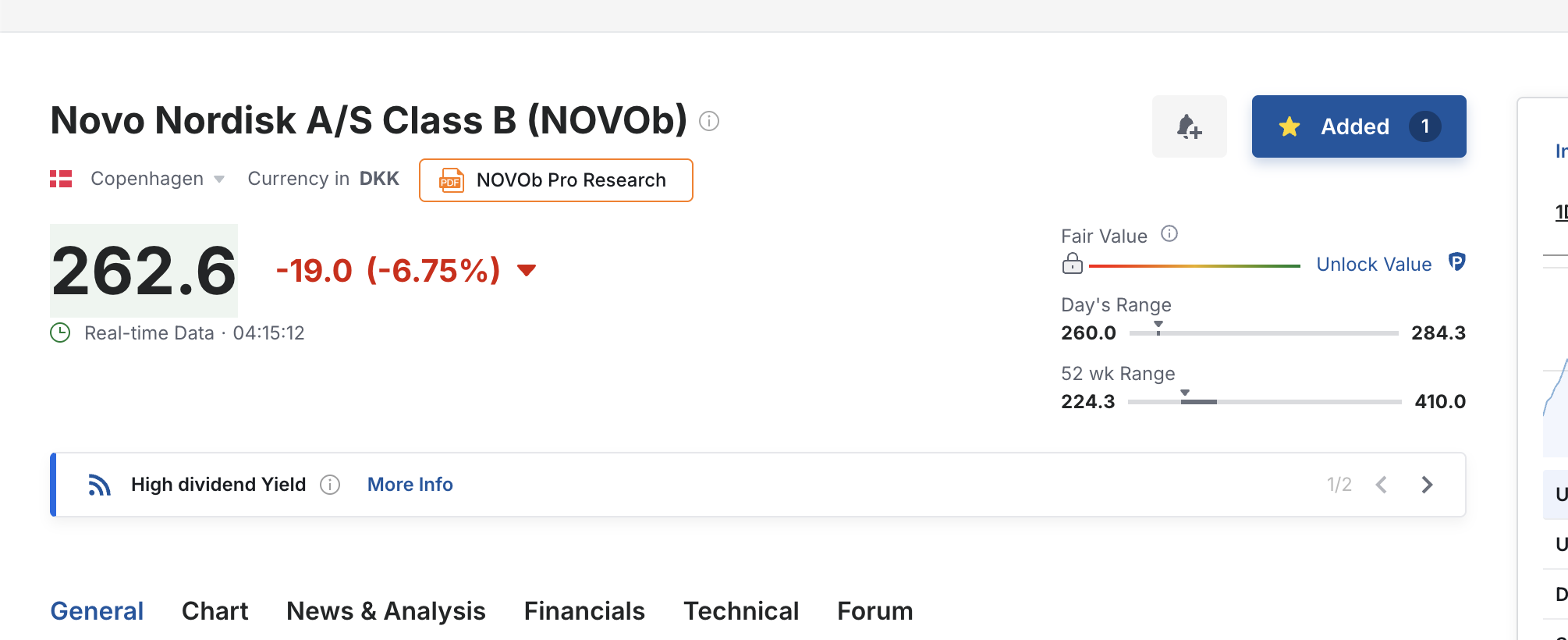Click the info icon beside the stock title
Screen dimensions: 1568x640
pos(709,121)
